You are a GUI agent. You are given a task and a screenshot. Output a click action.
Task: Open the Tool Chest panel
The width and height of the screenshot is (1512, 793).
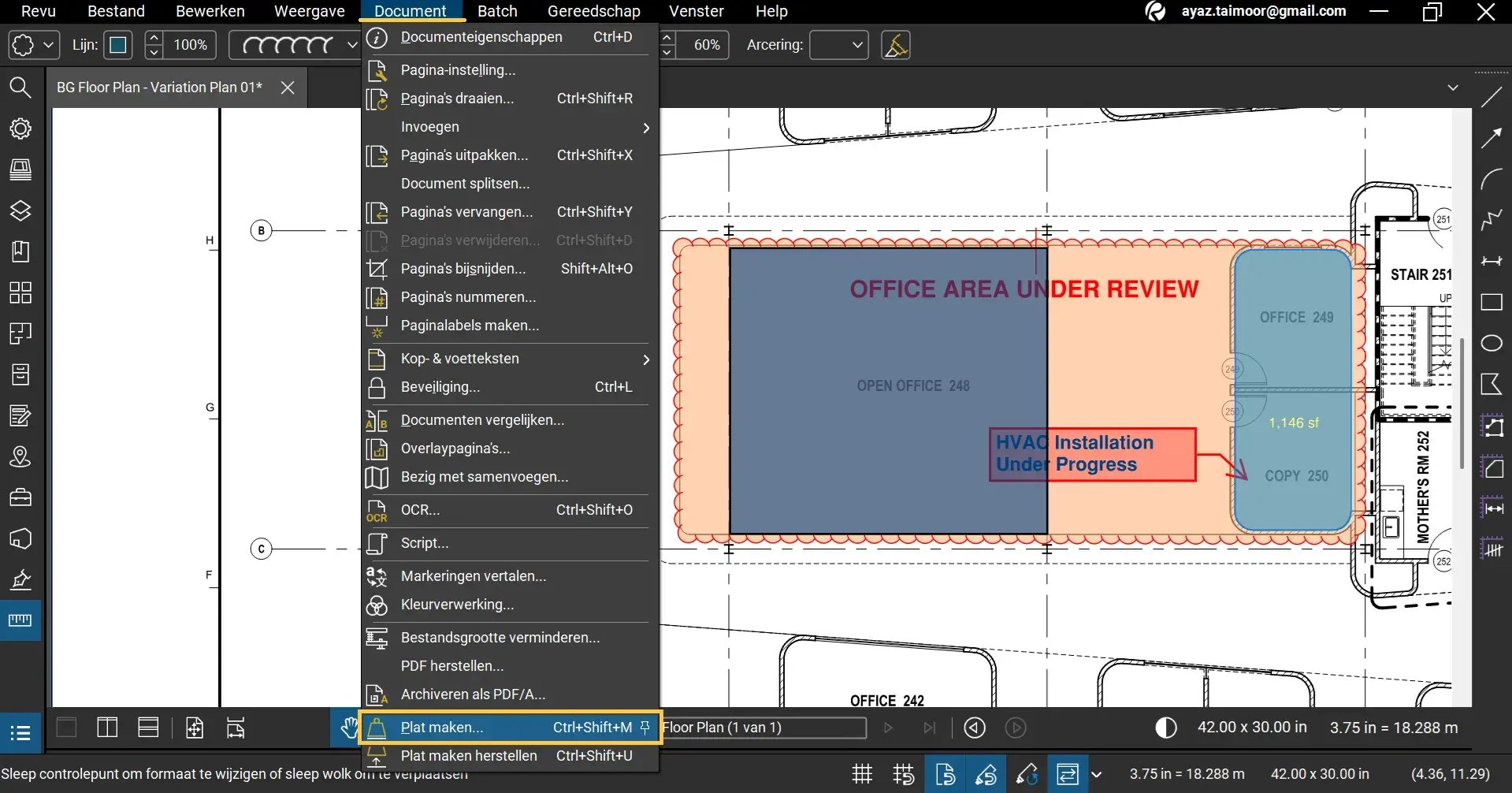tap(20, 169)
